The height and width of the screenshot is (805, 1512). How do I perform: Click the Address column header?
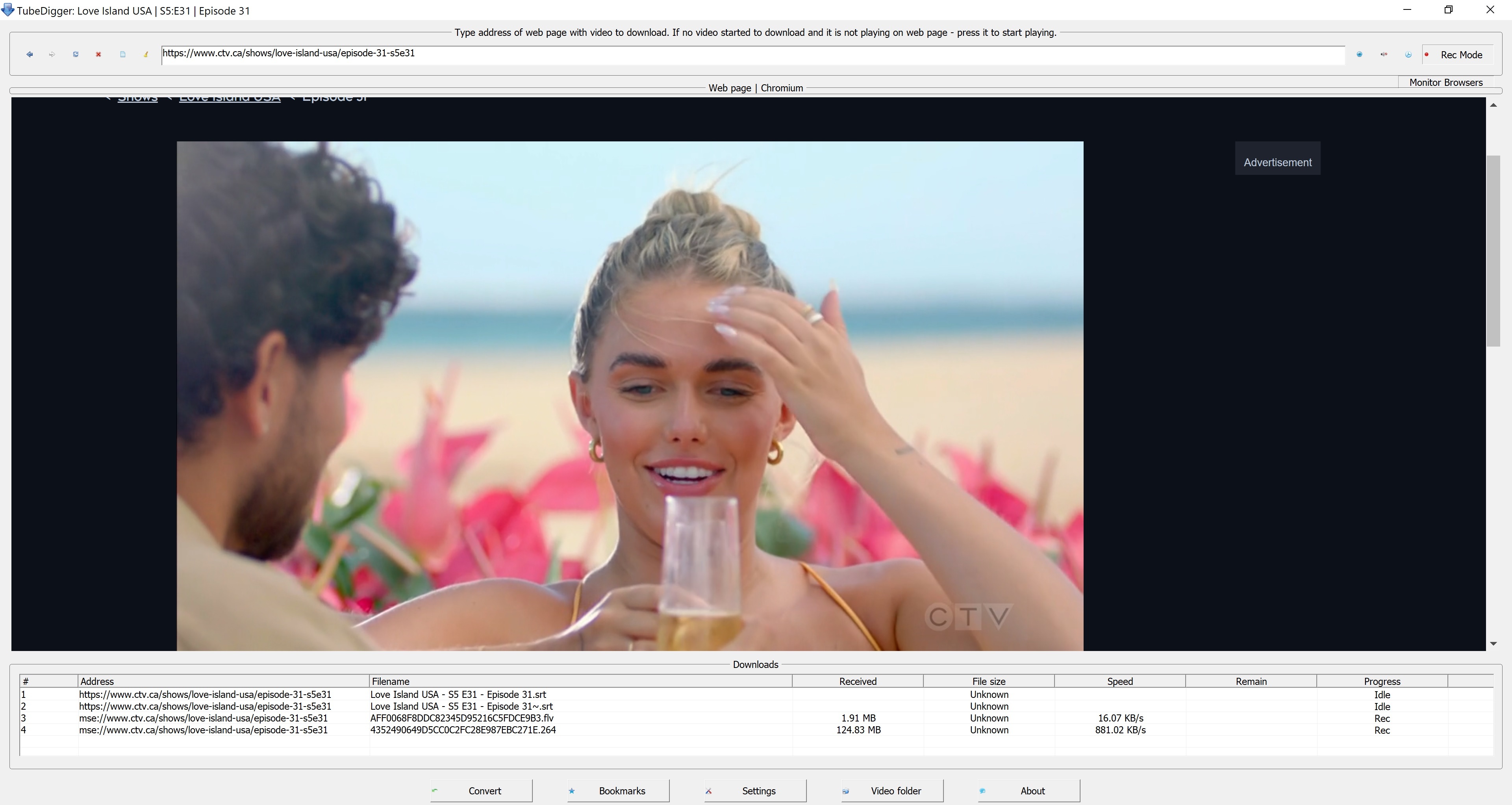(x=224, y=681)
